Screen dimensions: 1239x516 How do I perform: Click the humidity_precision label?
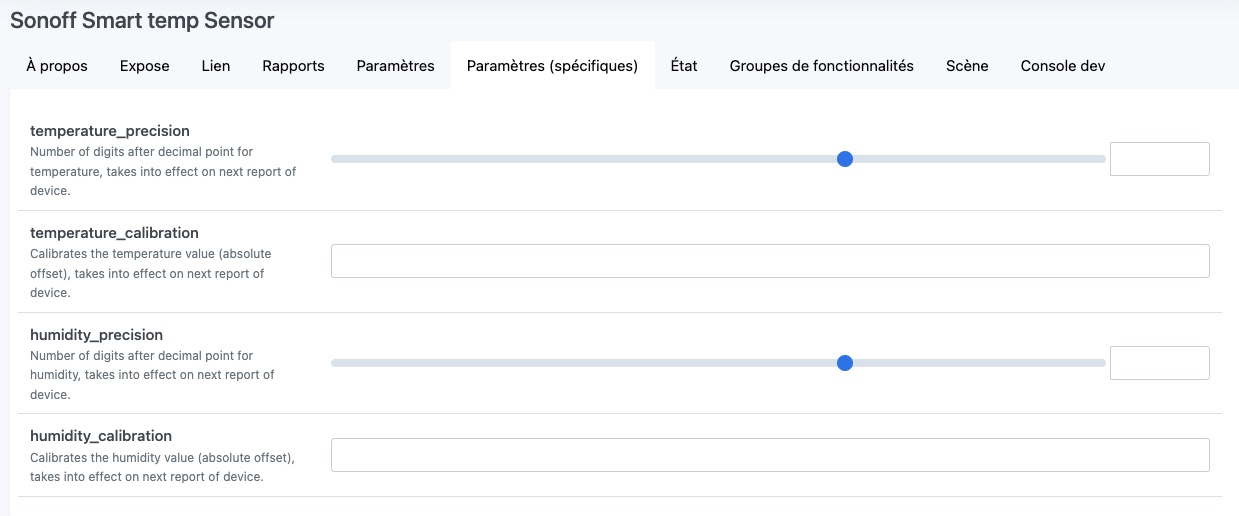click(96, 335)
